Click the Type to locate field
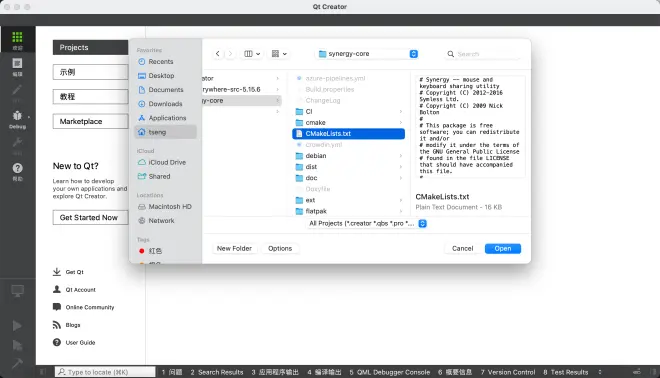Screen dimensions: 660x378 (105, 372)
